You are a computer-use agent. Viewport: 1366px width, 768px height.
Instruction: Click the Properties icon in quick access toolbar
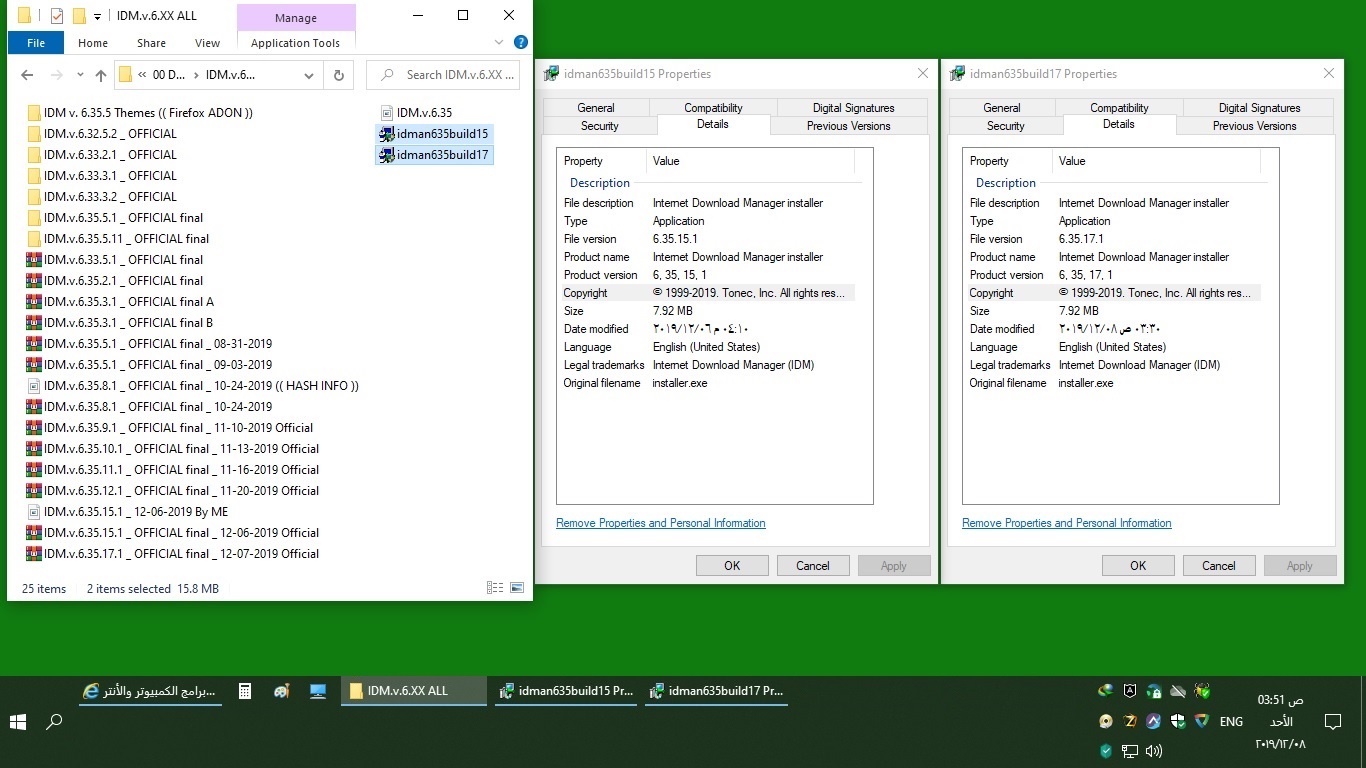[57, 16]
